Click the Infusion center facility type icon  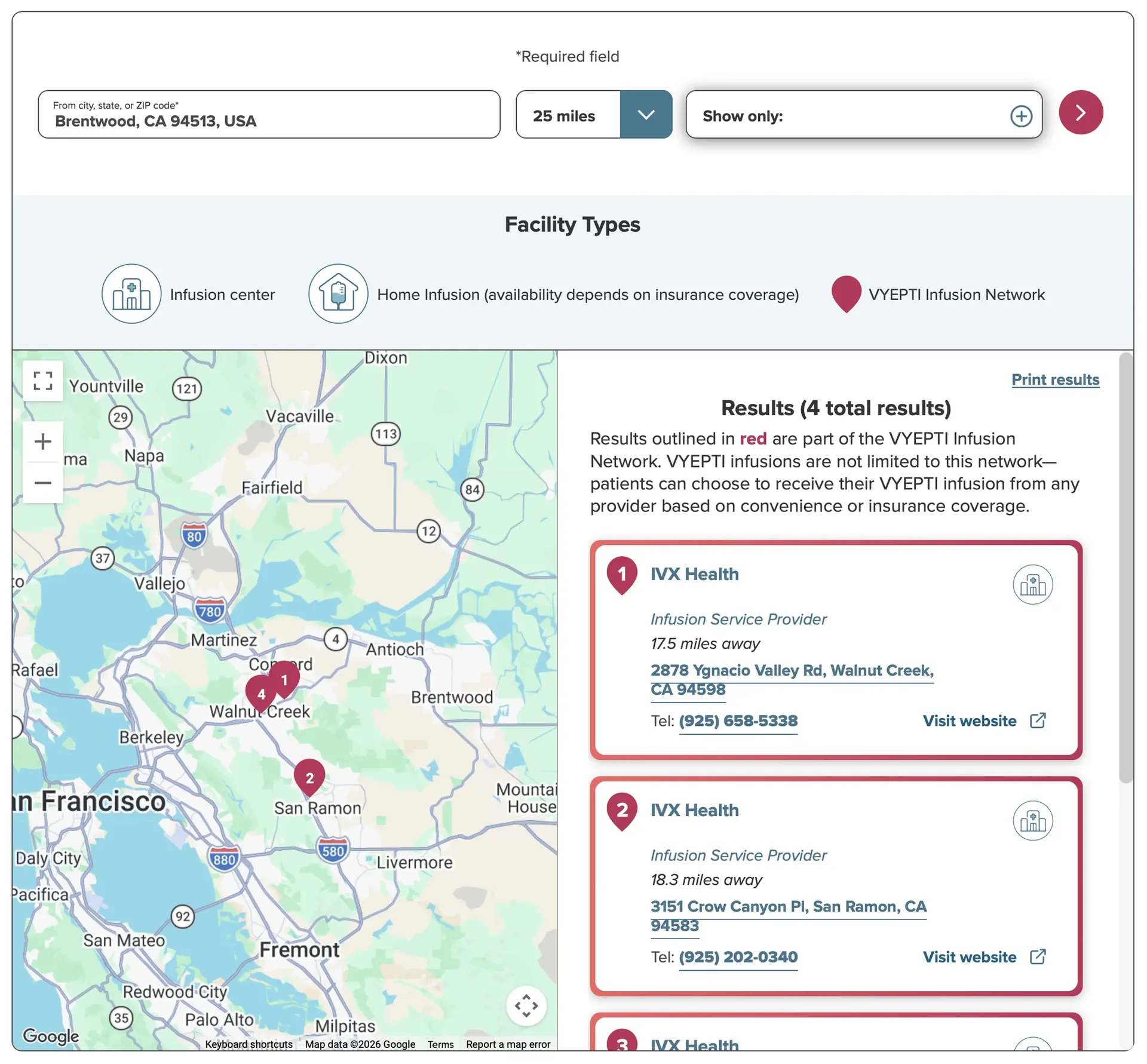tap(131, 294)
